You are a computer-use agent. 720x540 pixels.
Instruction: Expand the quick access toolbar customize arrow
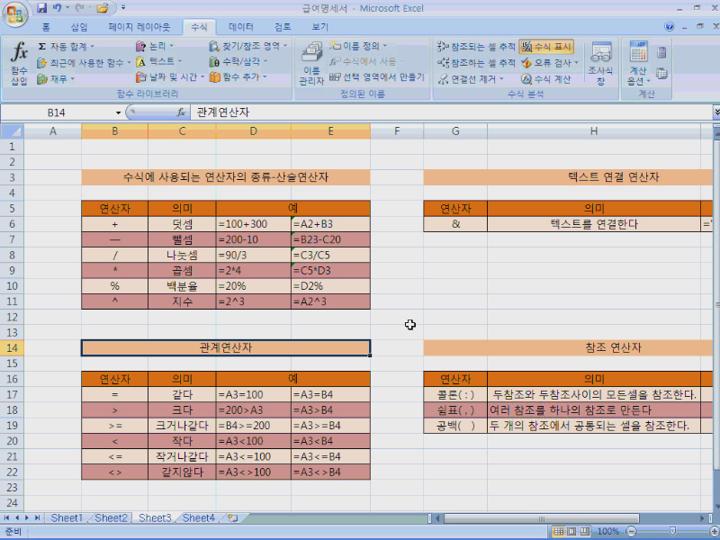click(123, 8)
